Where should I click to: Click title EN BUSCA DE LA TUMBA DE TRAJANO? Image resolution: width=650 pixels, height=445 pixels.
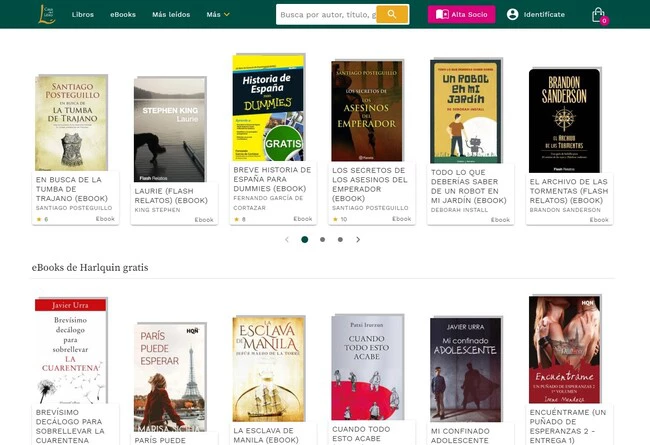(72, 189)
